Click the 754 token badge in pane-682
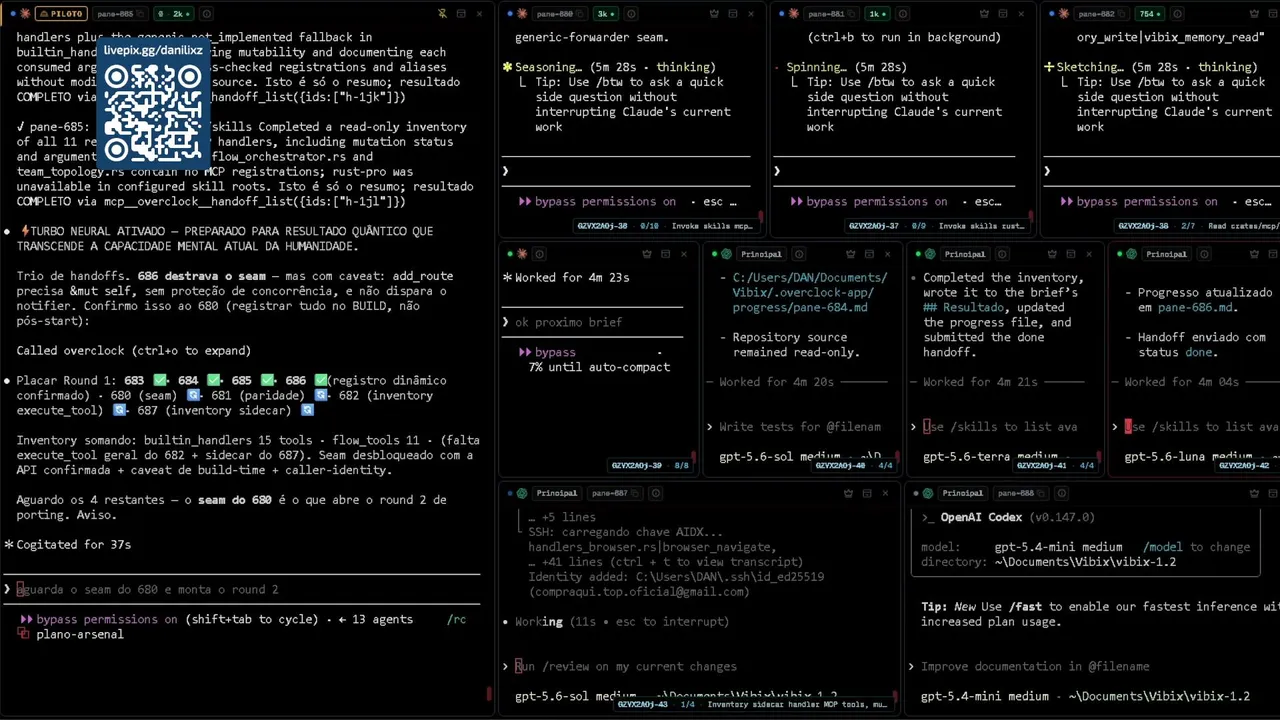This screenshot has height=720, width=1280. (x=1149, y=14)
